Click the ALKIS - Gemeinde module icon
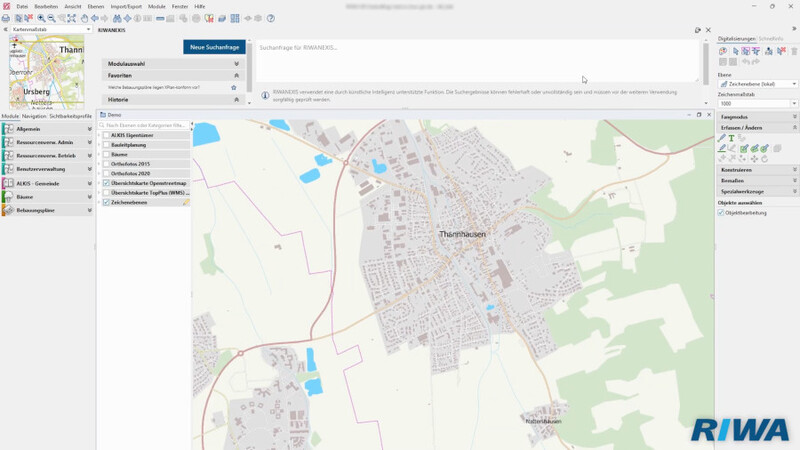 [8, 183]
